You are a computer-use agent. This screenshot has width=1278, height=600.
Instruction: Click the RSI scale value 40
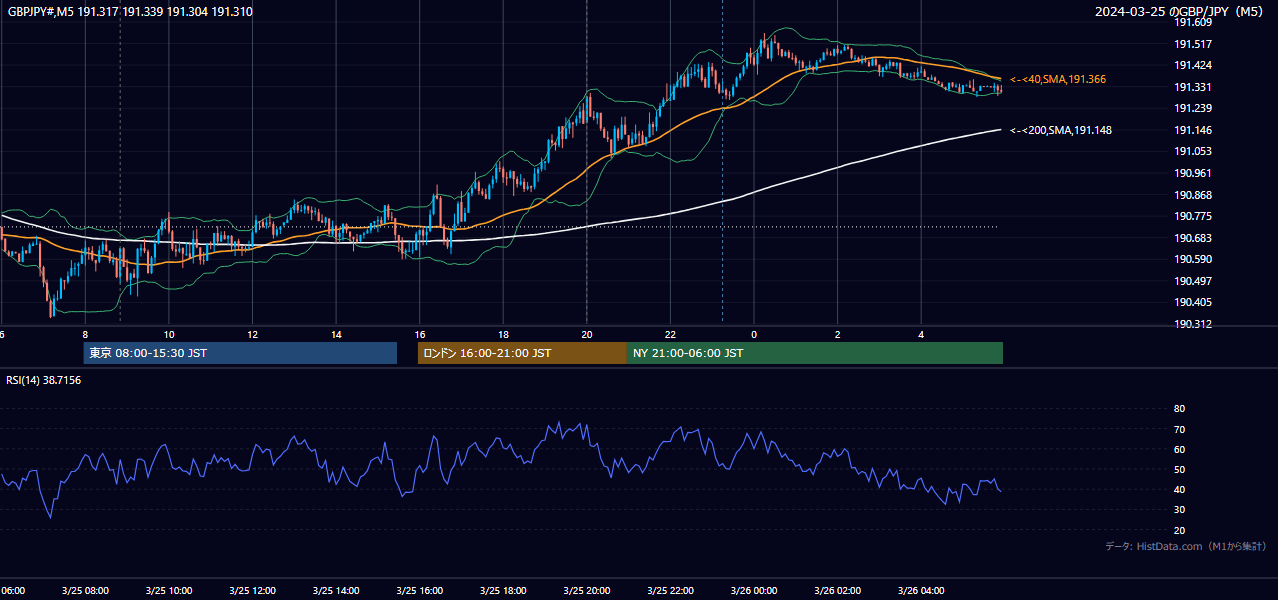click(x=1179, y=489)
